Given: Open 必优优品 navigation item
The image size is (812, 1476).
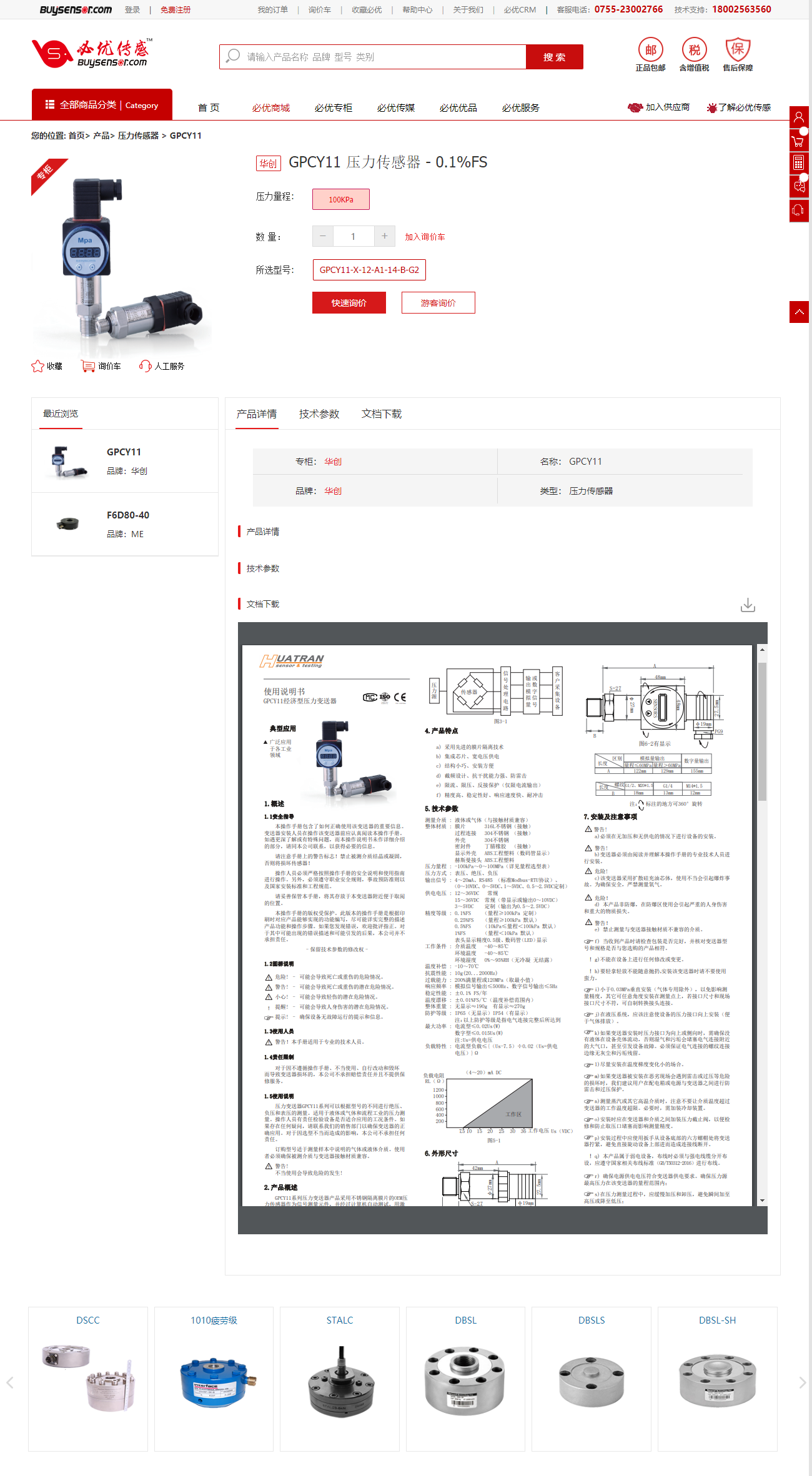Looking at the screenshot, I should [x=458, y=108].
